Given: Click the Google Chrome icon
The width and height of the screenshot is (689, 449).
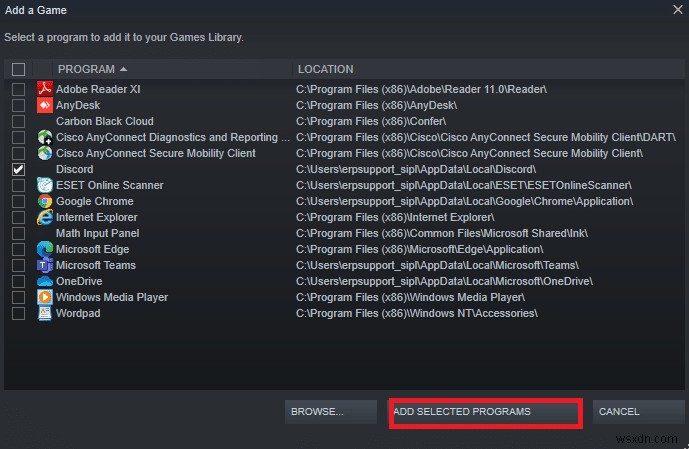Looking at the screenshot, I should [x=45, y=201].
